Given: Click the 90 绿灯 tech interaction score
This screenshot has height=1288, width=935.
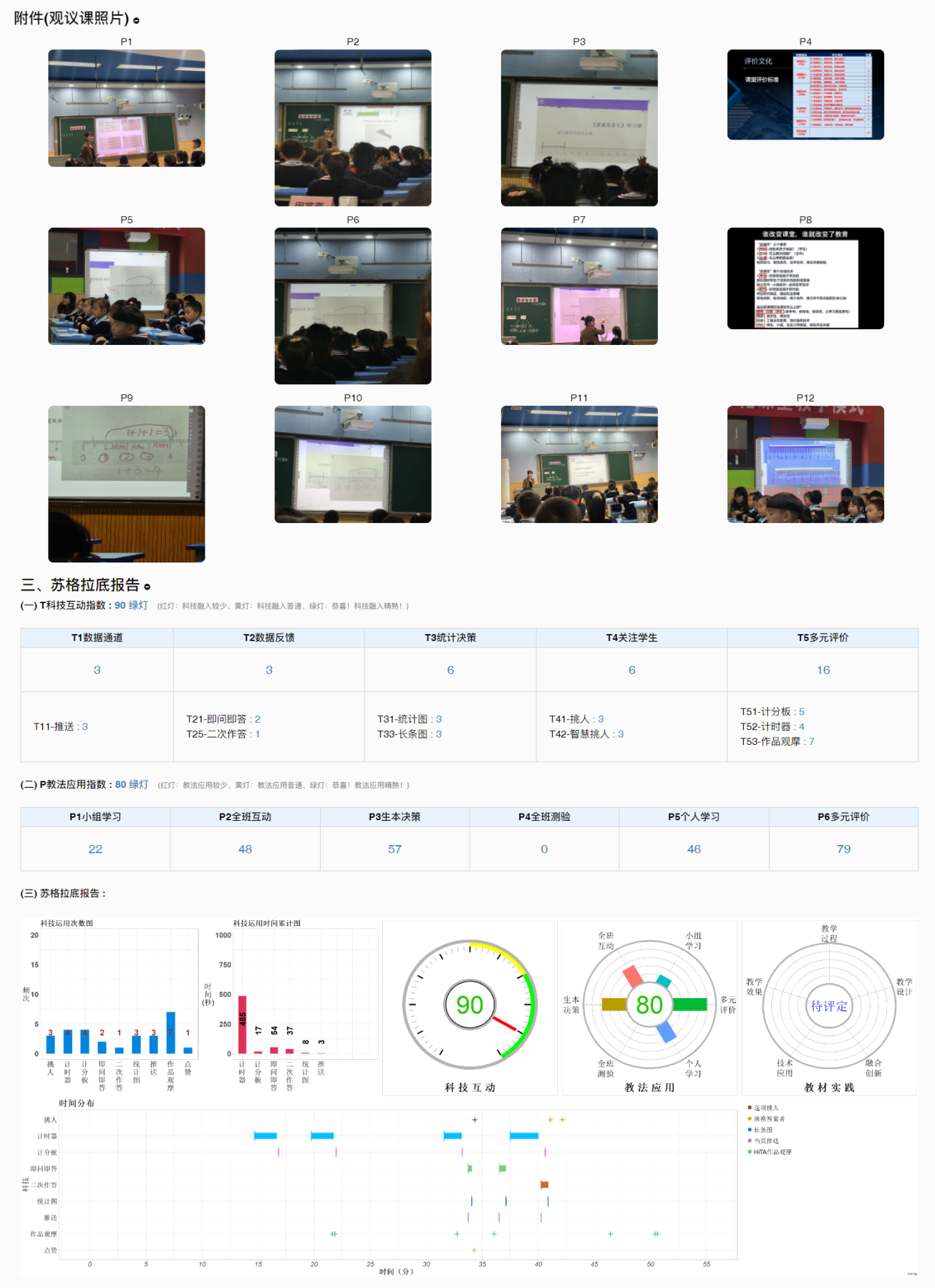Looking at the screenshot, I should pyautogui.click(x=131, y=605).
